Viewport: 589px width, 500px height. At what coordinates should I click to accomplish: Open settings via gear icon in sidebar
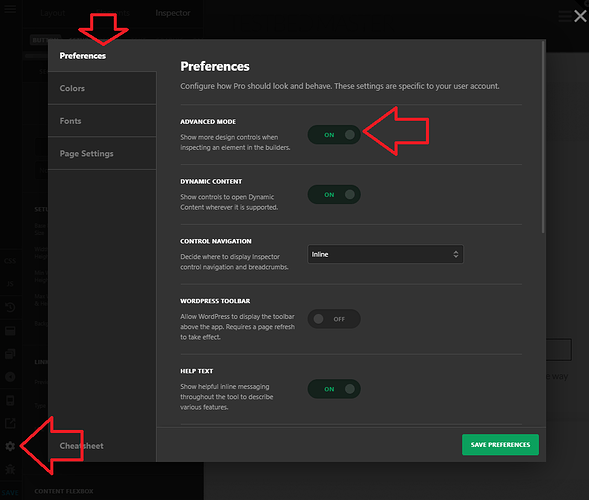pyautogui.click(x=10, y=446)
